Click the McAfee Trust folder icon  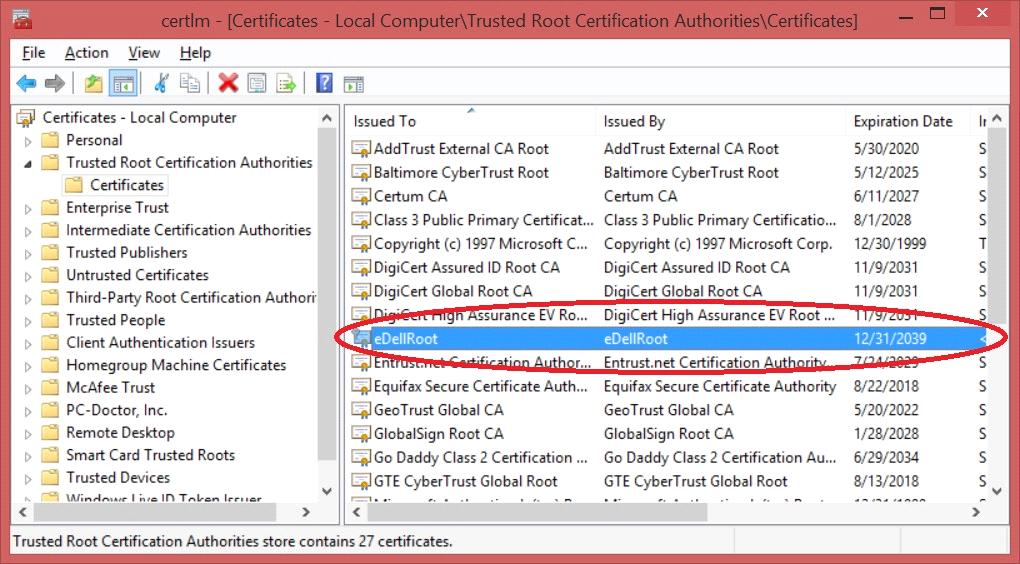click(50, 388)
